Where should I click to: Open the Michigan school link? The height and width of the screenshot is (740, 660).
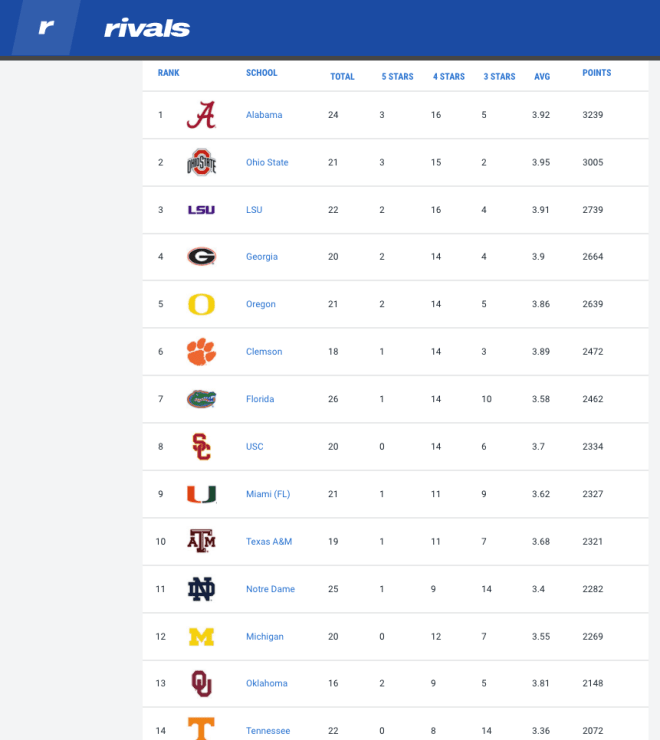pyautogui.click(x=264, y=636)
